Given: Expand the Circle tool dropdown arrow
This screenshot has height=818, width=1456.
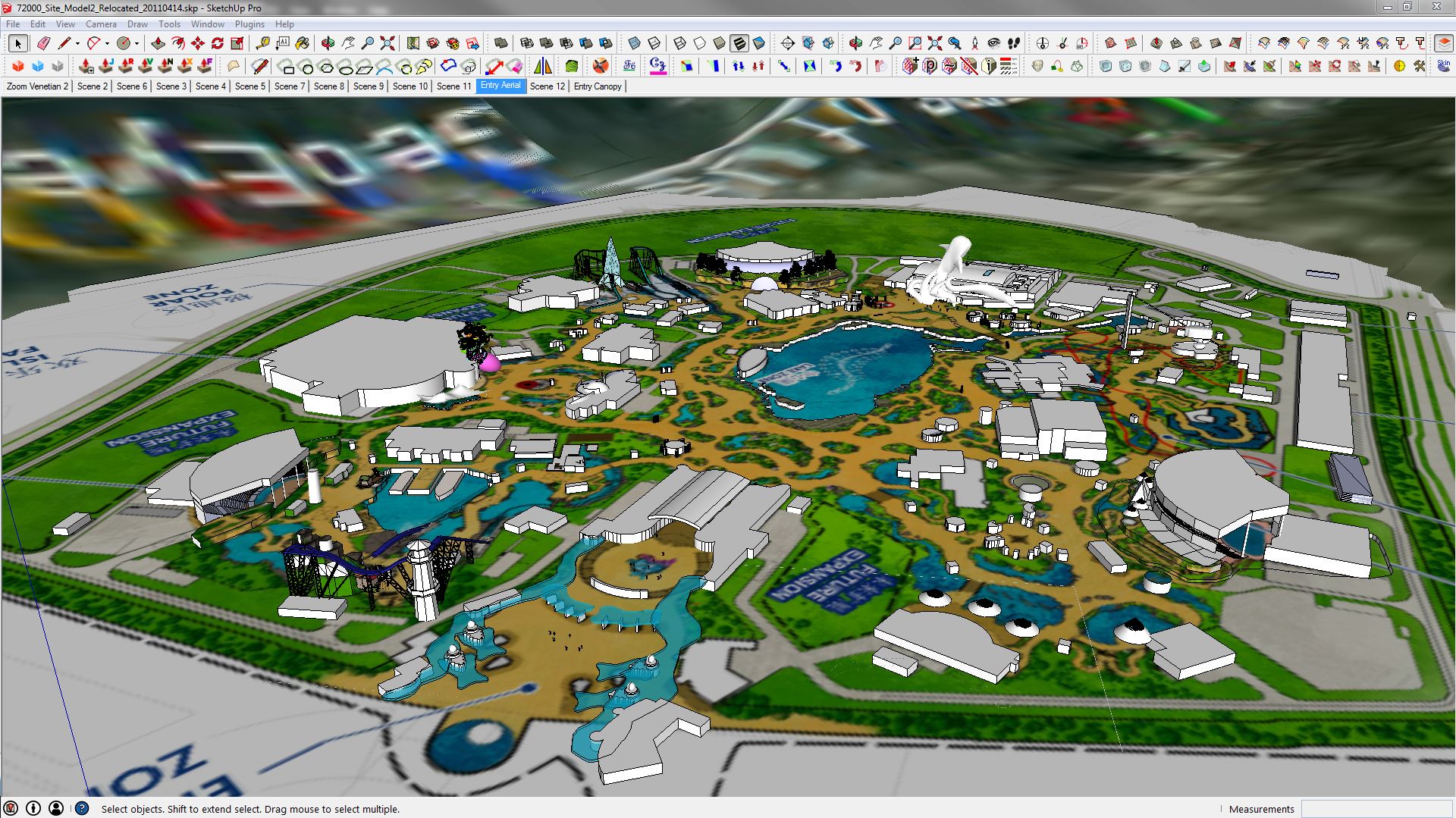Looking at the screenshot, I should [x=136, y=44].
